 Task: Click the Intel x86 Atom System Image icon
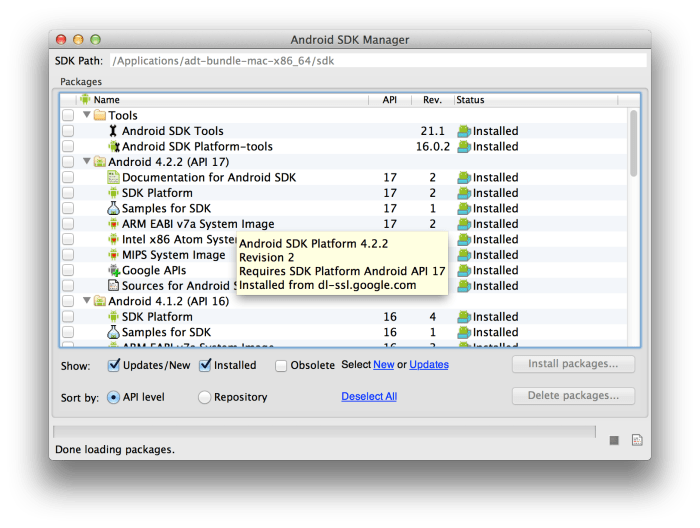113,239
